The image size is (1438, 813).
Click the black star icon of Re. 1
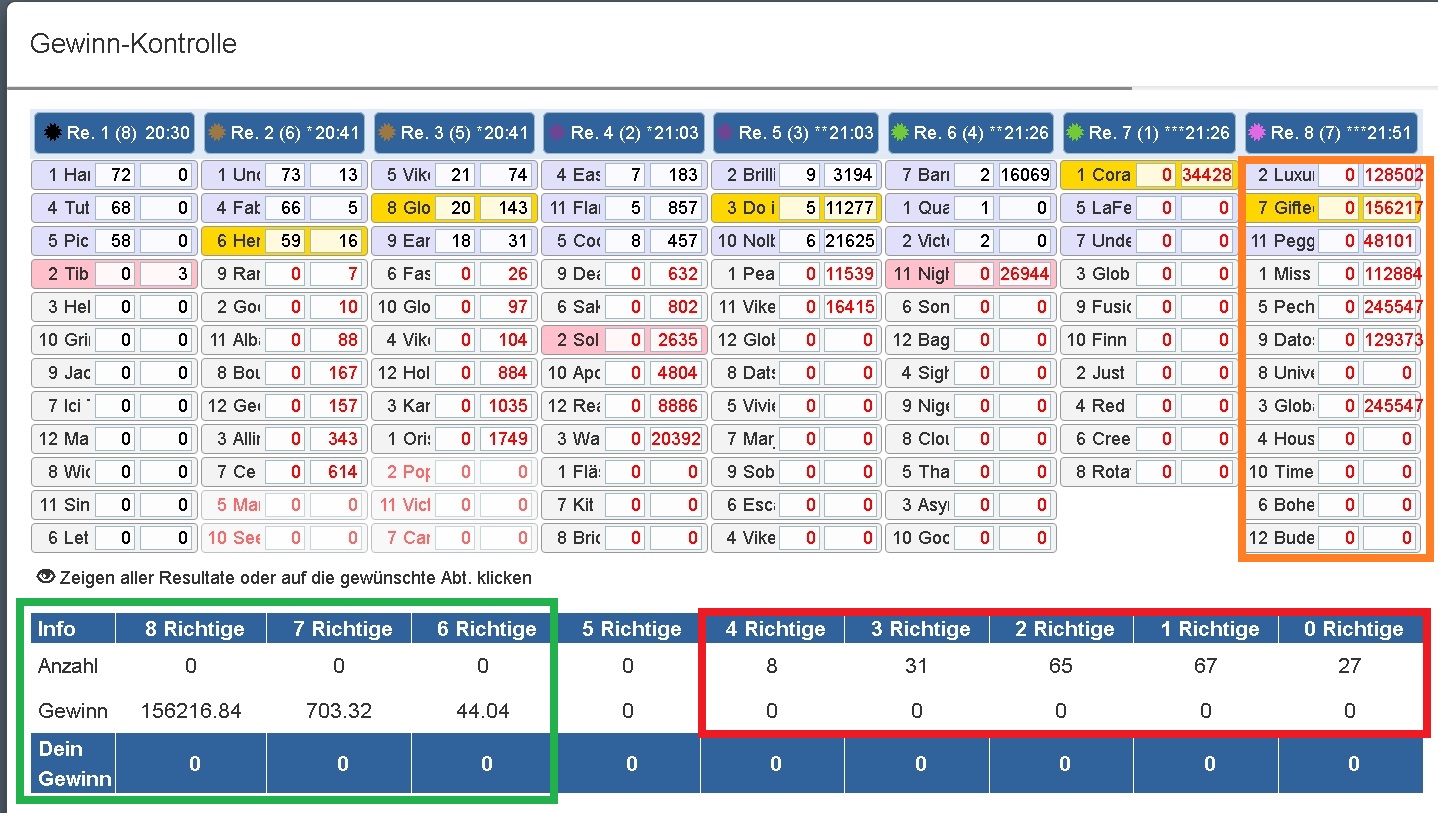coord(53,133)
